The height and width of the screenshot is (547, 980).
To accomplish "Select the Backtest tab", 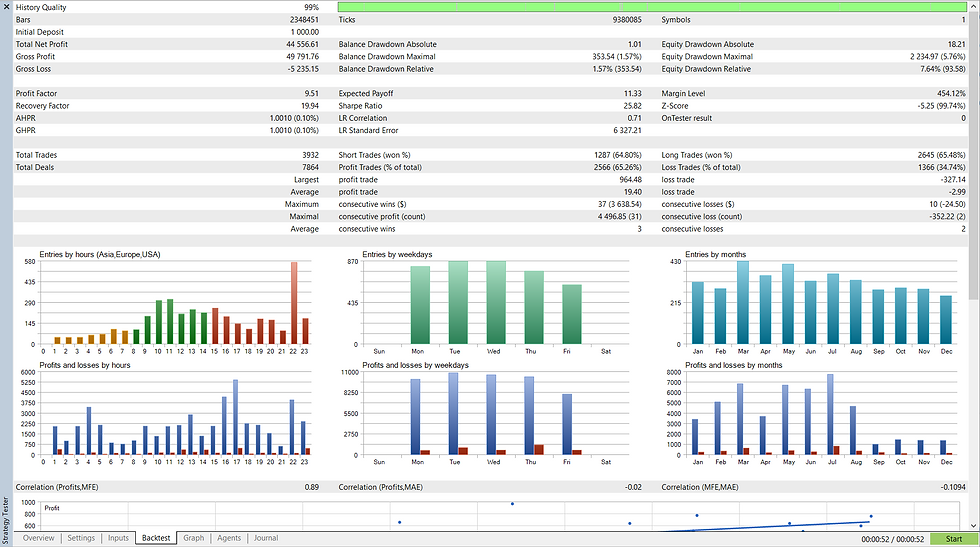I will pyautogui.click(x=156, y=538).
